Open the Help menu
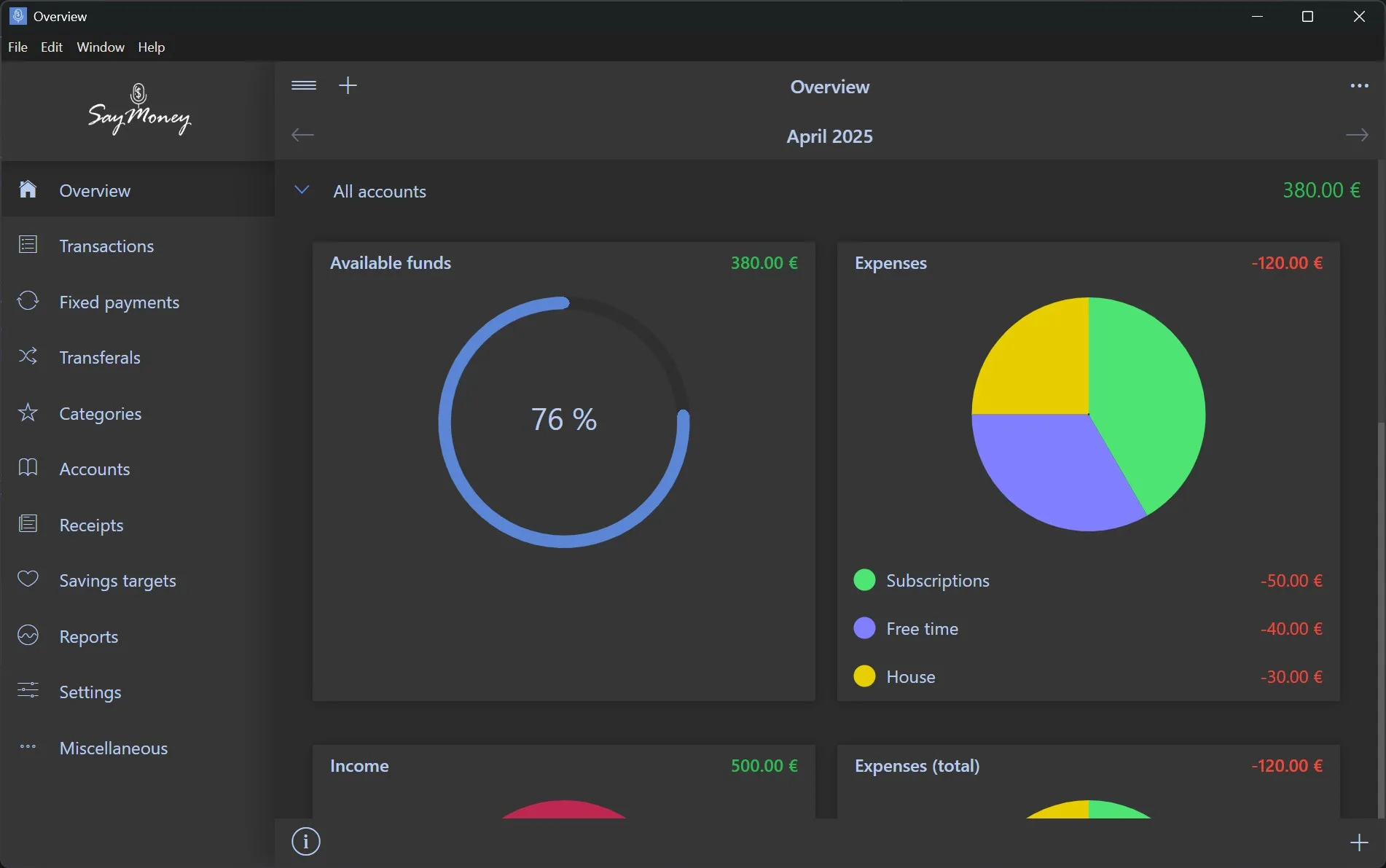This screenshot has height=868, width=1386. [x=152, y=47]
